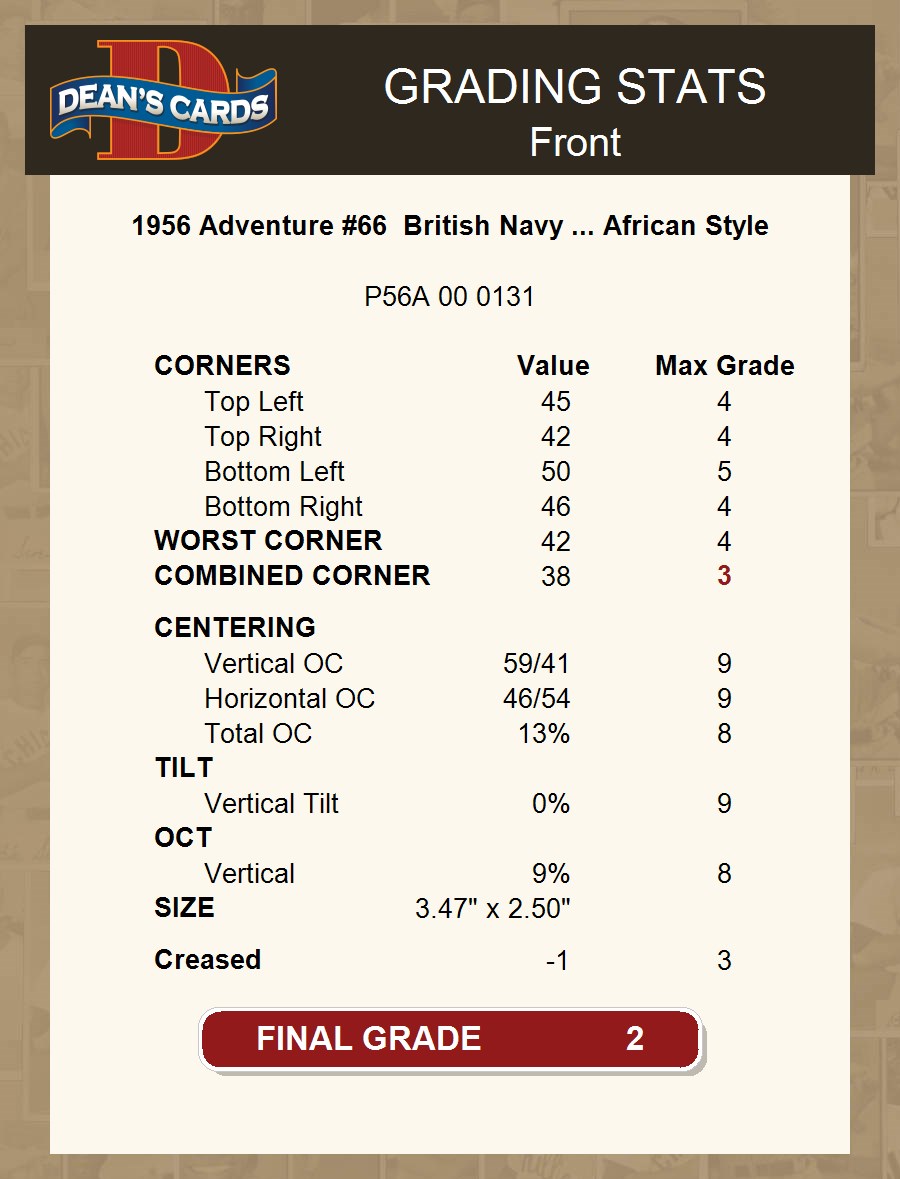Click the Bottom Left corner label
Viewport: 900px width, 1179px height.
click(x=274, y=472)
